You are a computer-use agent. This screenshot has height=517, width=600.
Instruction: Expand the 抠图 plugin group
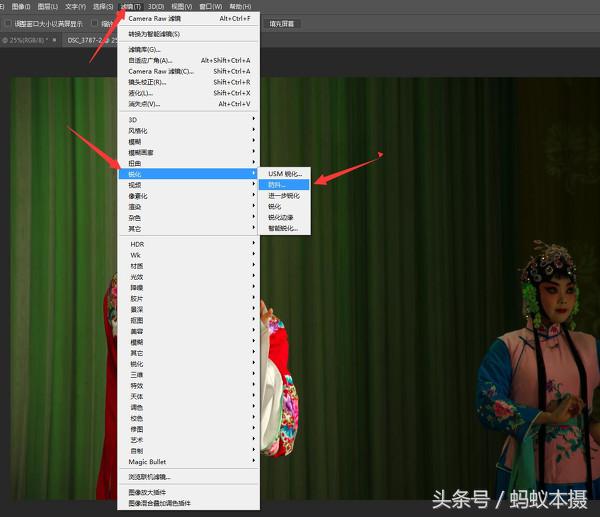189,320
